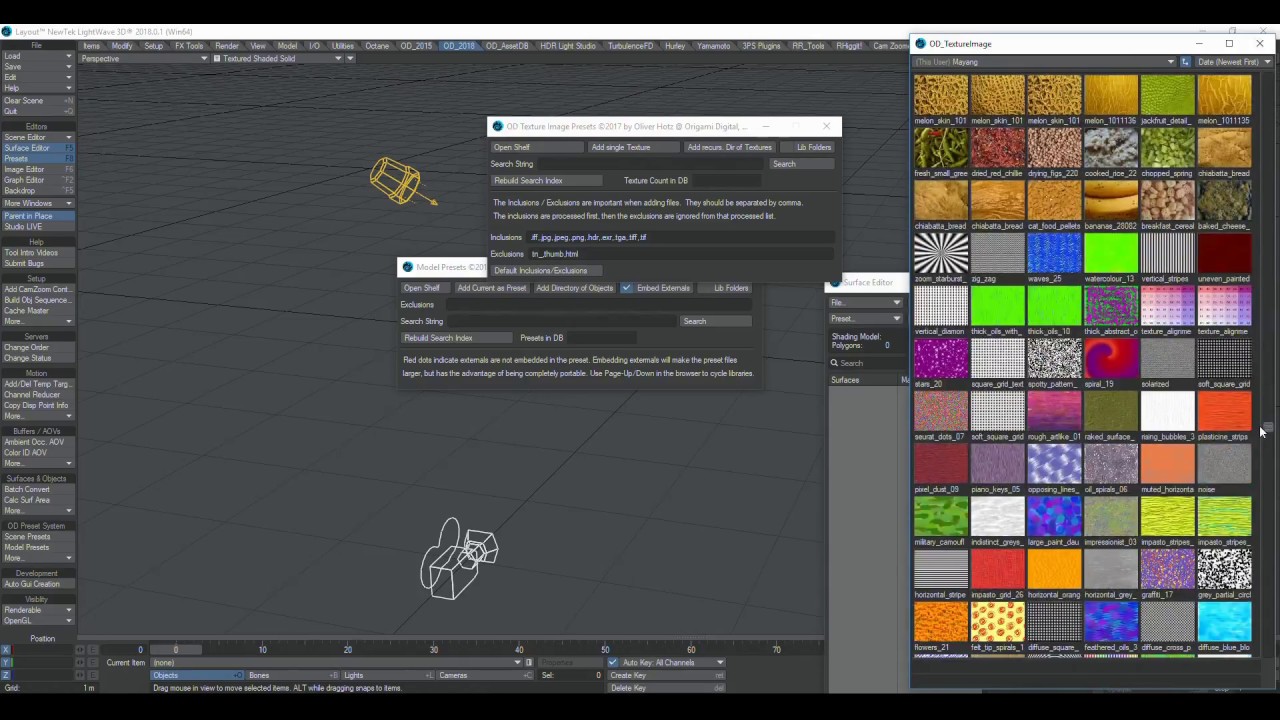This screenshot has width=1280, height=720.
Task: Click the timeline frame slider handle
Action: coord(175,650)
